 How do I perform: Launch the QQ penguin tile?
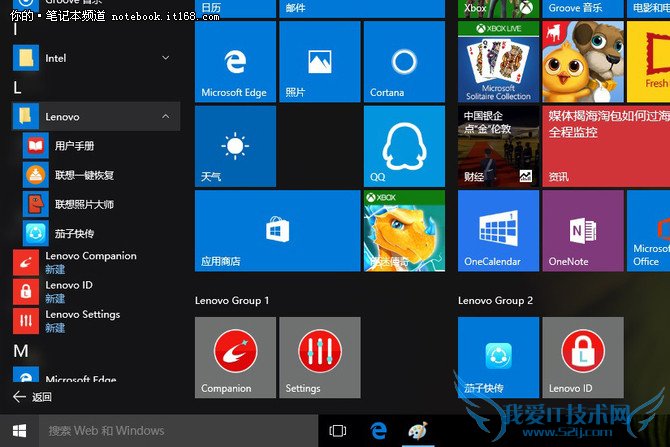[404, 146]
